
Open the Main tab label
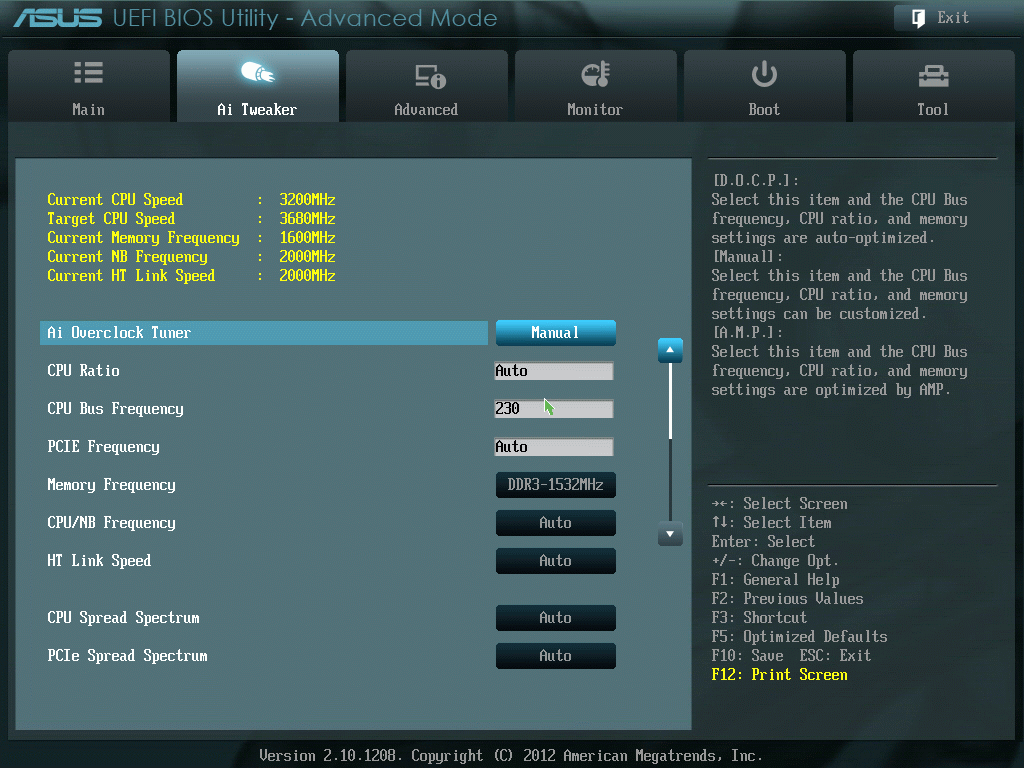tap(88, 110)
